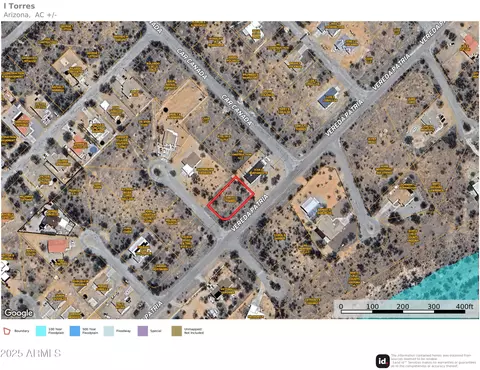Click the VEREDA PATRIA label beside the red parcel

click(249, 213)
